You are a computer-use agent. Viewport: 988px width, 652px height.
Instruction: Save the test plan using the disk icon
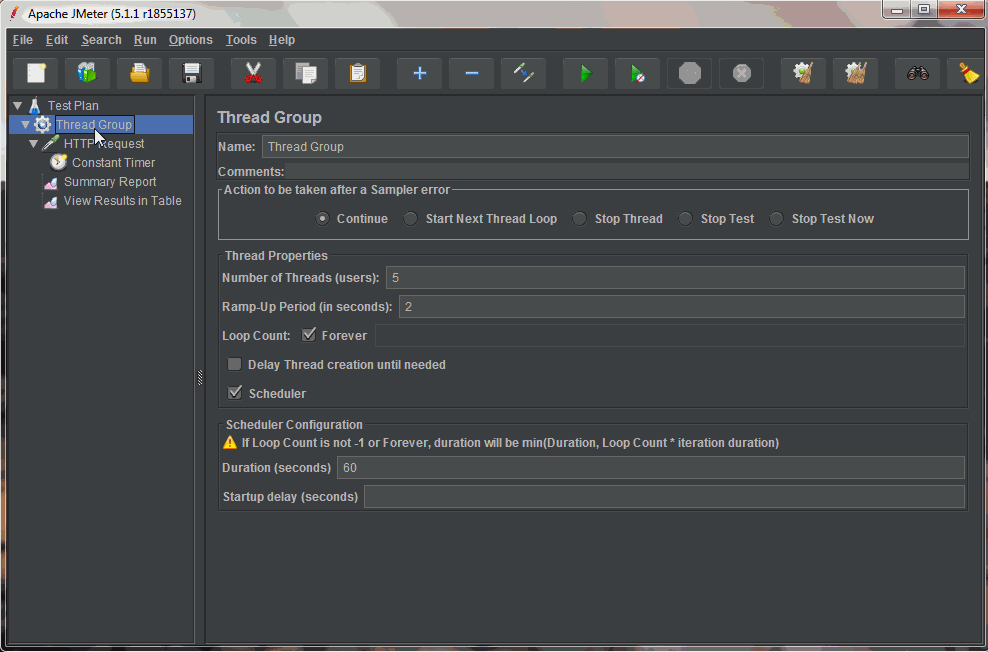[190, 72]
